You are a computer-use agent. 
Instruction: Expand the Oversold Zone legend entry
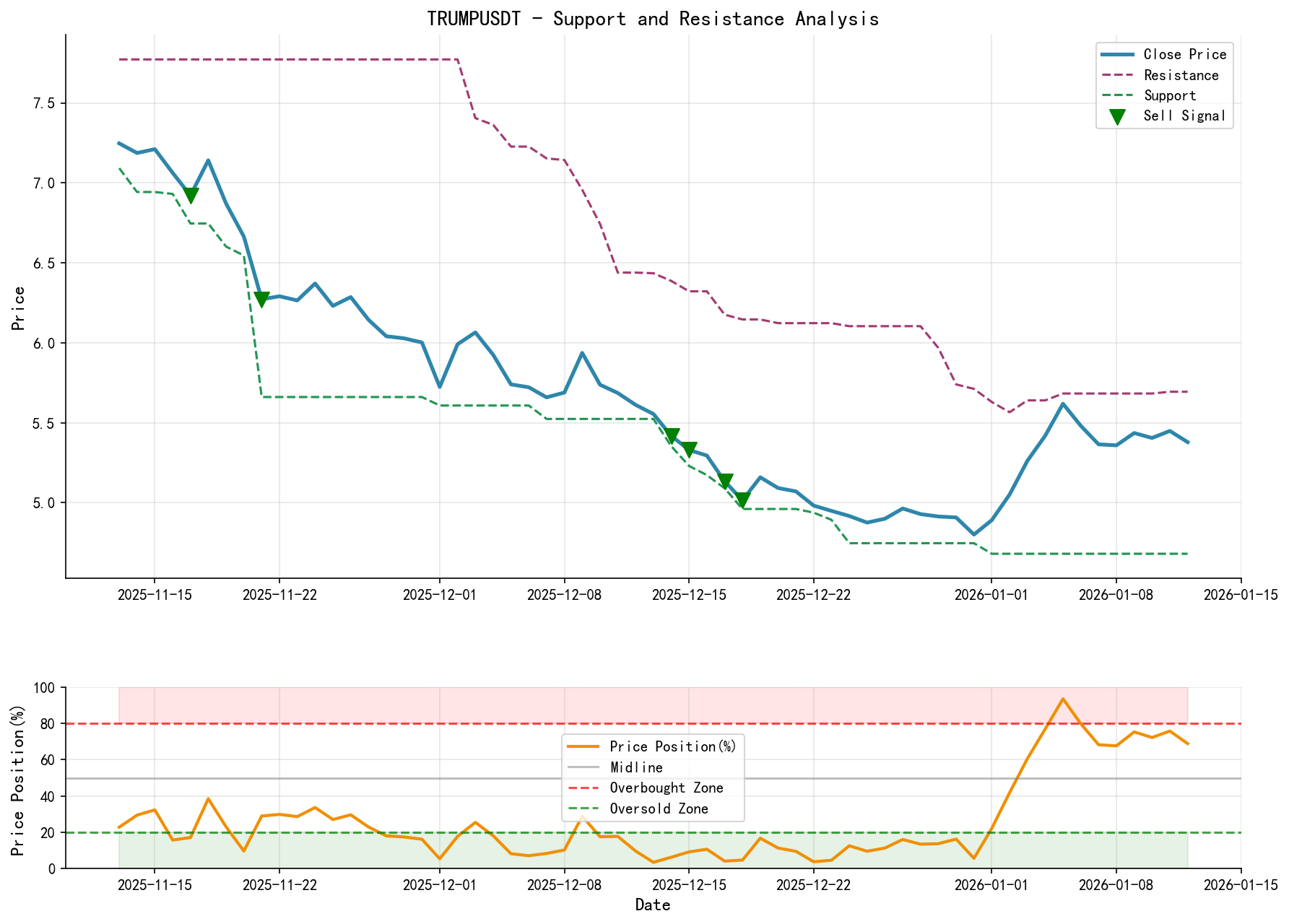pos(658,808)
